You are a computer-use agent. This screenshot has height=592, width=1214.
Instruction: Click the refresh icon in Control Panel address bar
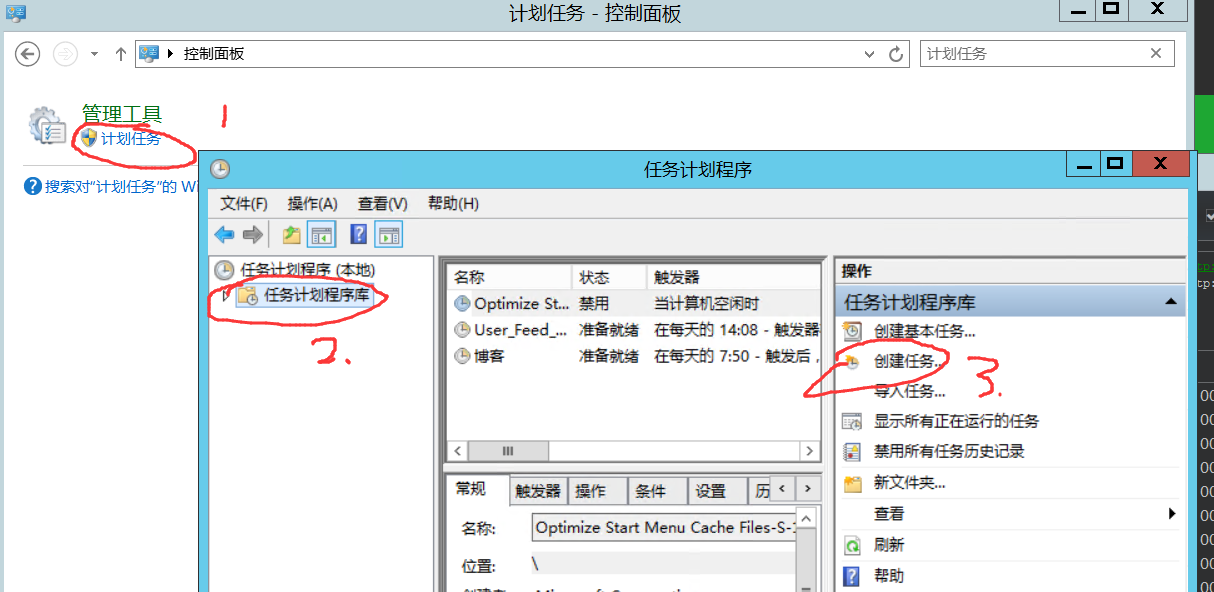(897, 53)
